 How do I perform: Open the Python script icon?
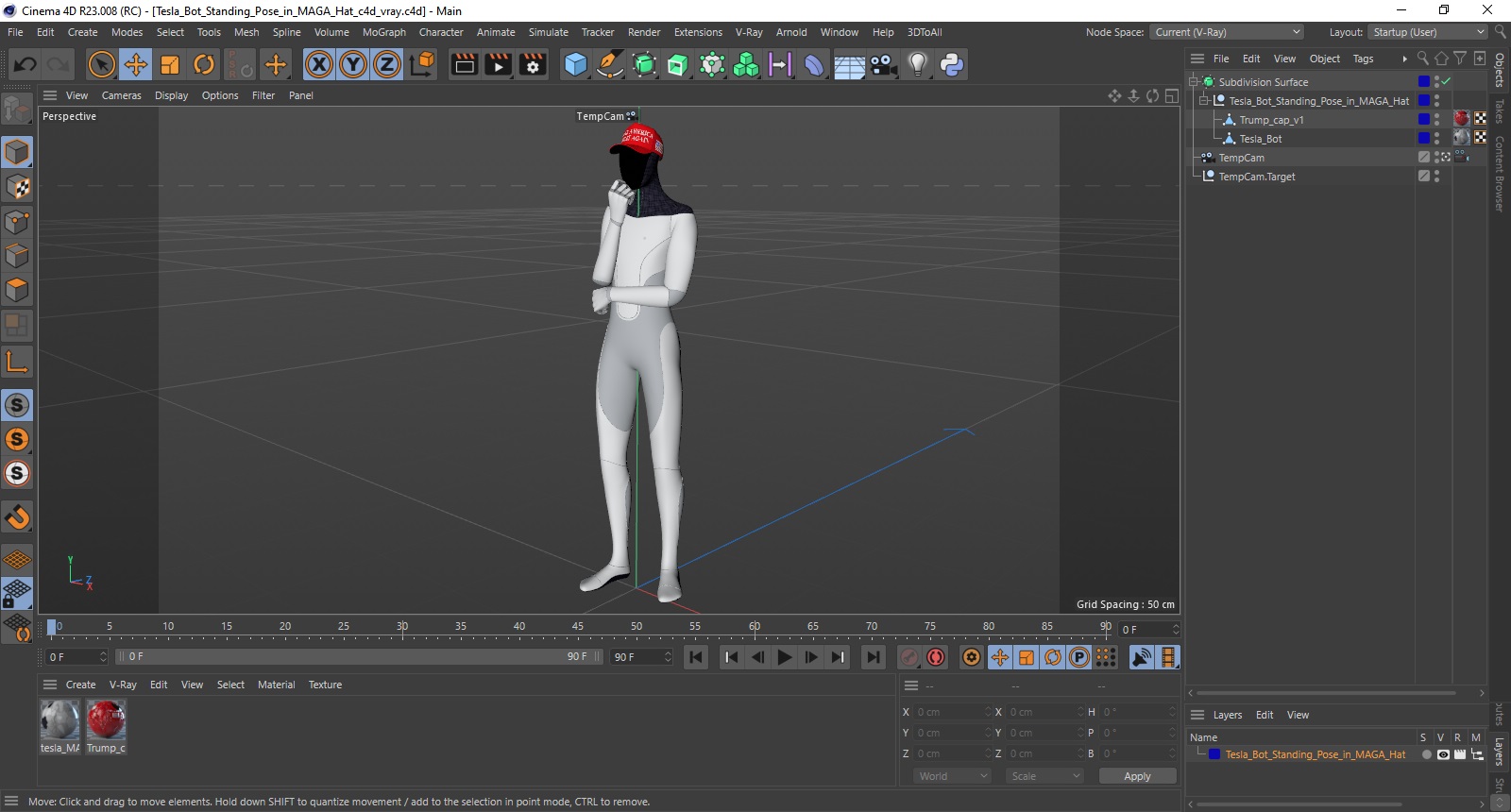(951, 64)
